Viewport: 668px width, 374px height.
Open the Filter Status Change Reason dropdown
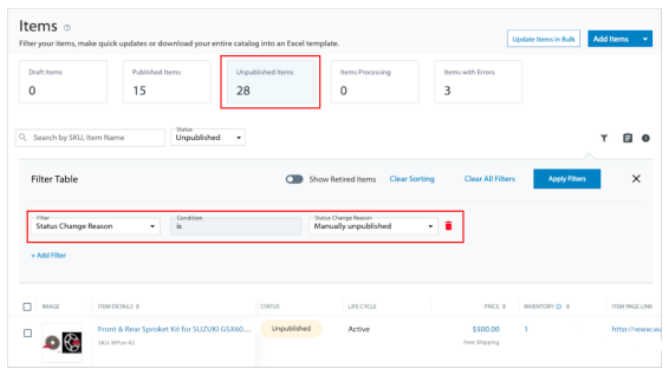click(x=95, y=226)
